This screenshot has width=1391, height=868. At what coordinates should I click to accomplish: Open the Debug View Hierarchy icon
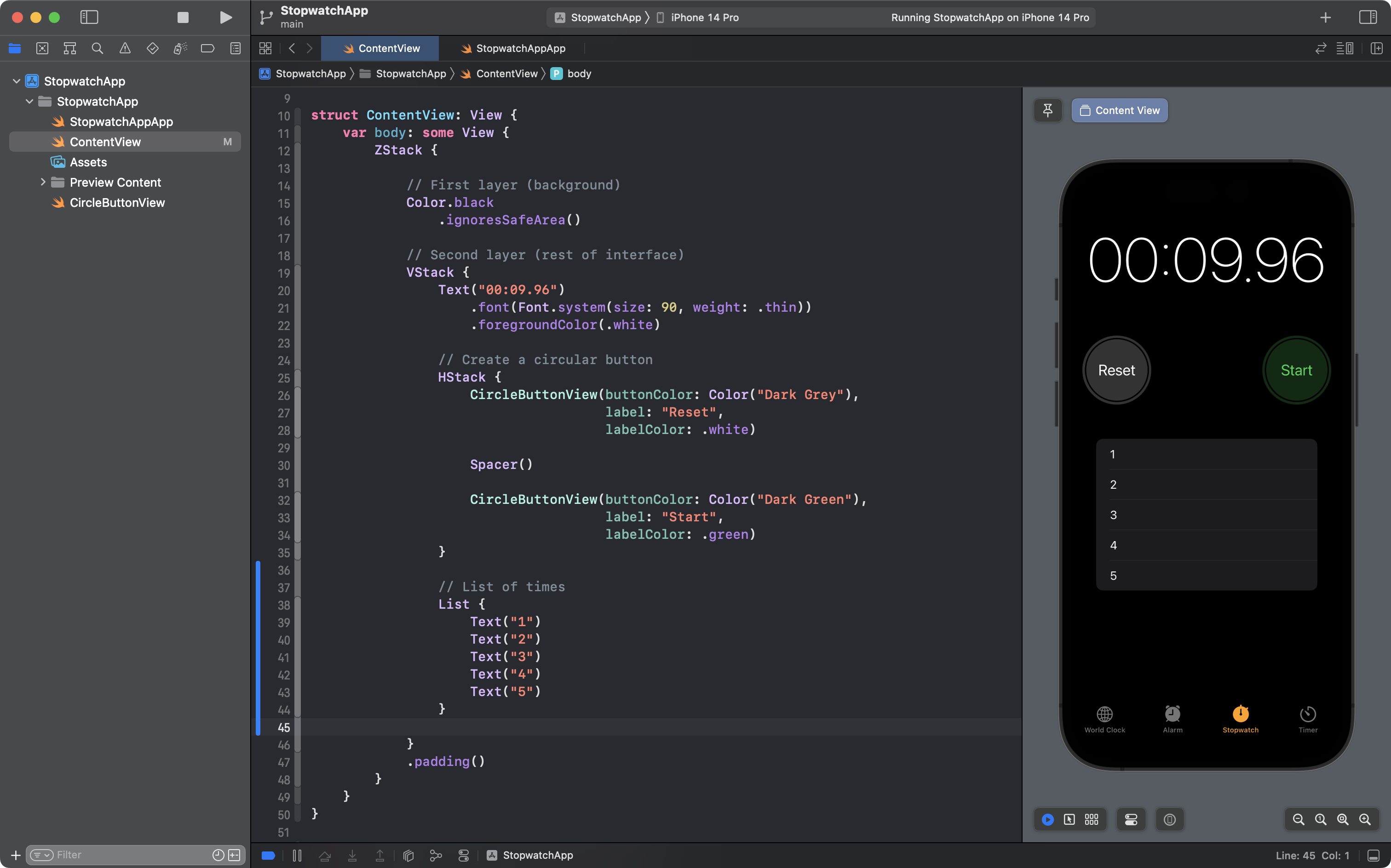(408, 856)
